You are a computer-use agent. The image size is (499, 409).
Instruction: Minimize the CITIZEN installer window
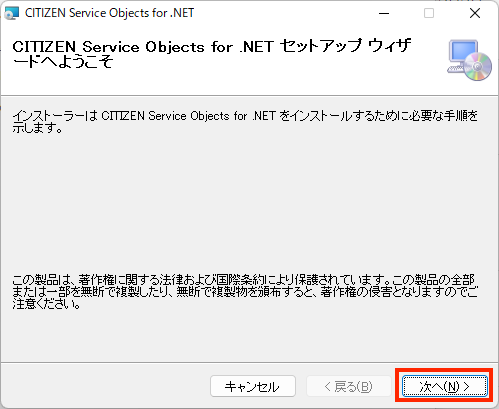(384, 13)
